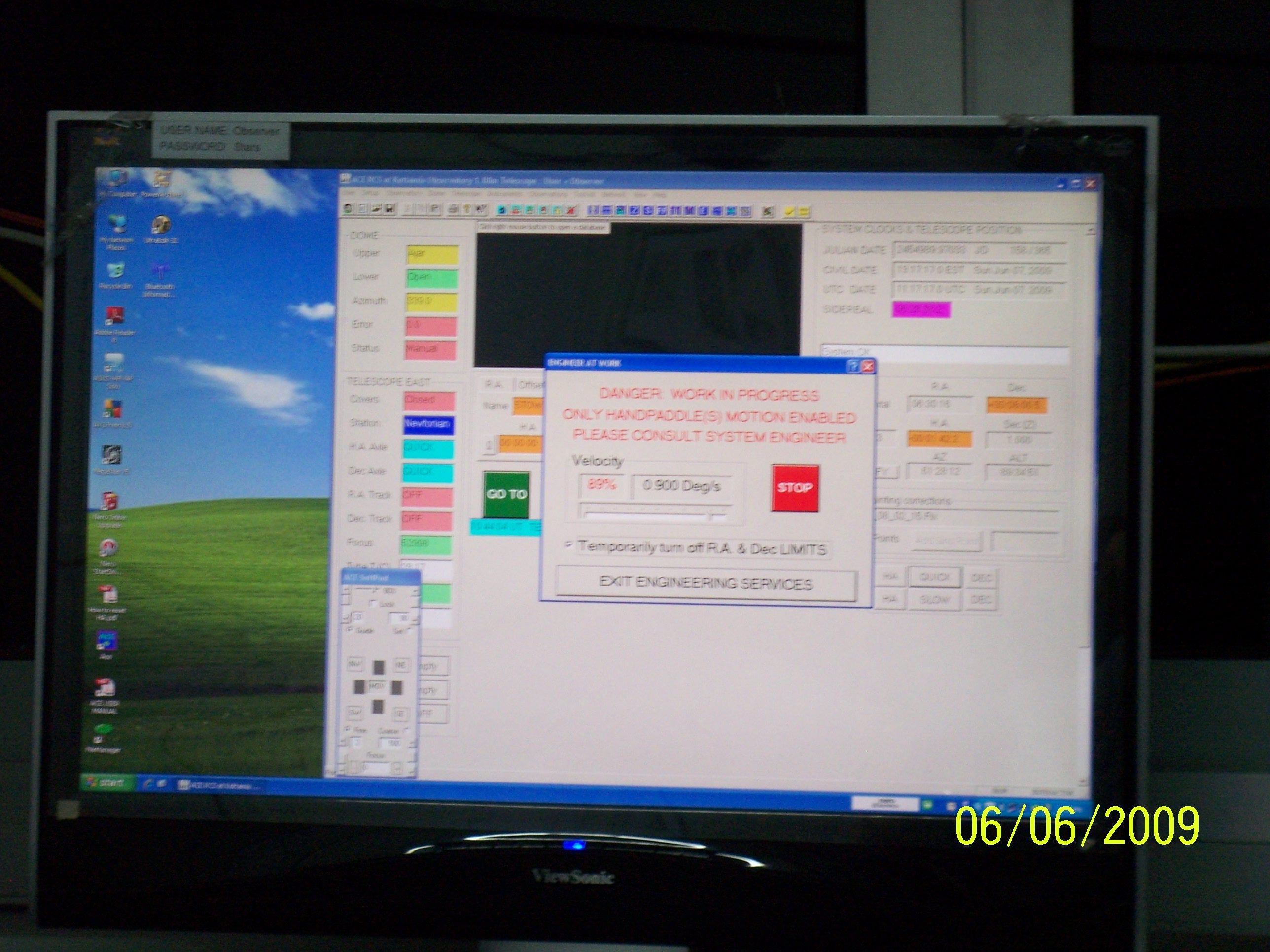Open the Recycle Bin desktop icon
The width and height of the screenshot is (1270, 952).
click(x=115, y=270)
